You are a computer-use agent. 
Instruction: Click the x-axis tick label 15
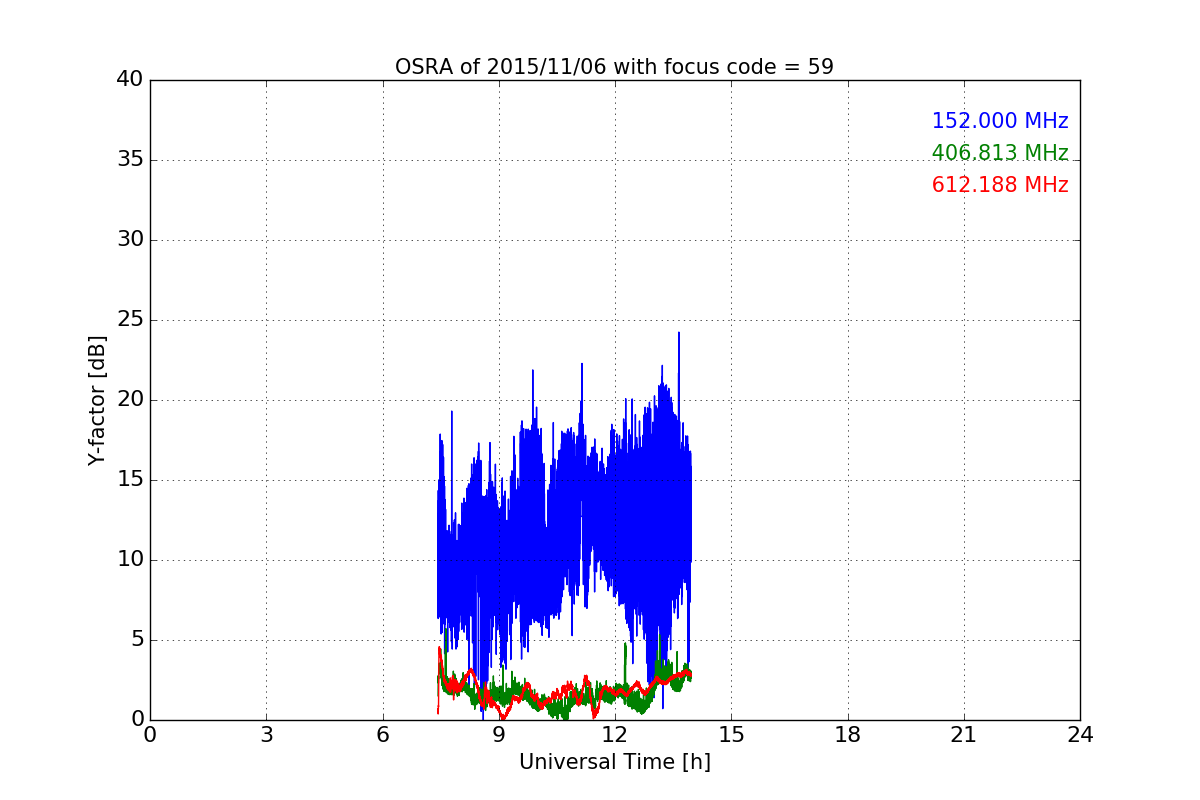pyautogui.click(x=731, y=735)
